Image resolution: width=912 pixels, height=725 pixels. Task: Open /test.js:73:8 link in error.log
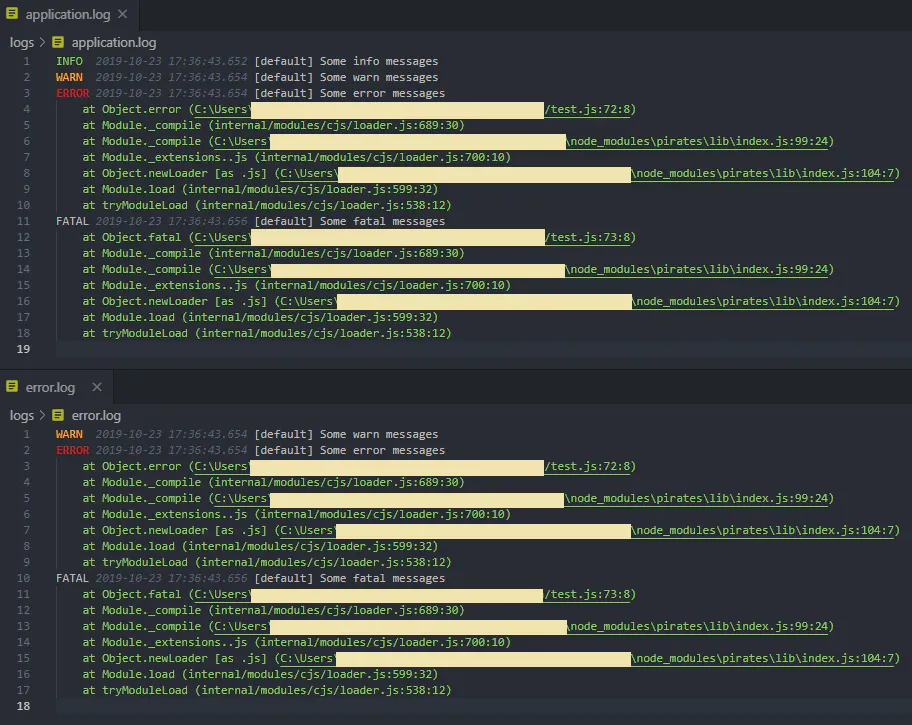(587, 595)
